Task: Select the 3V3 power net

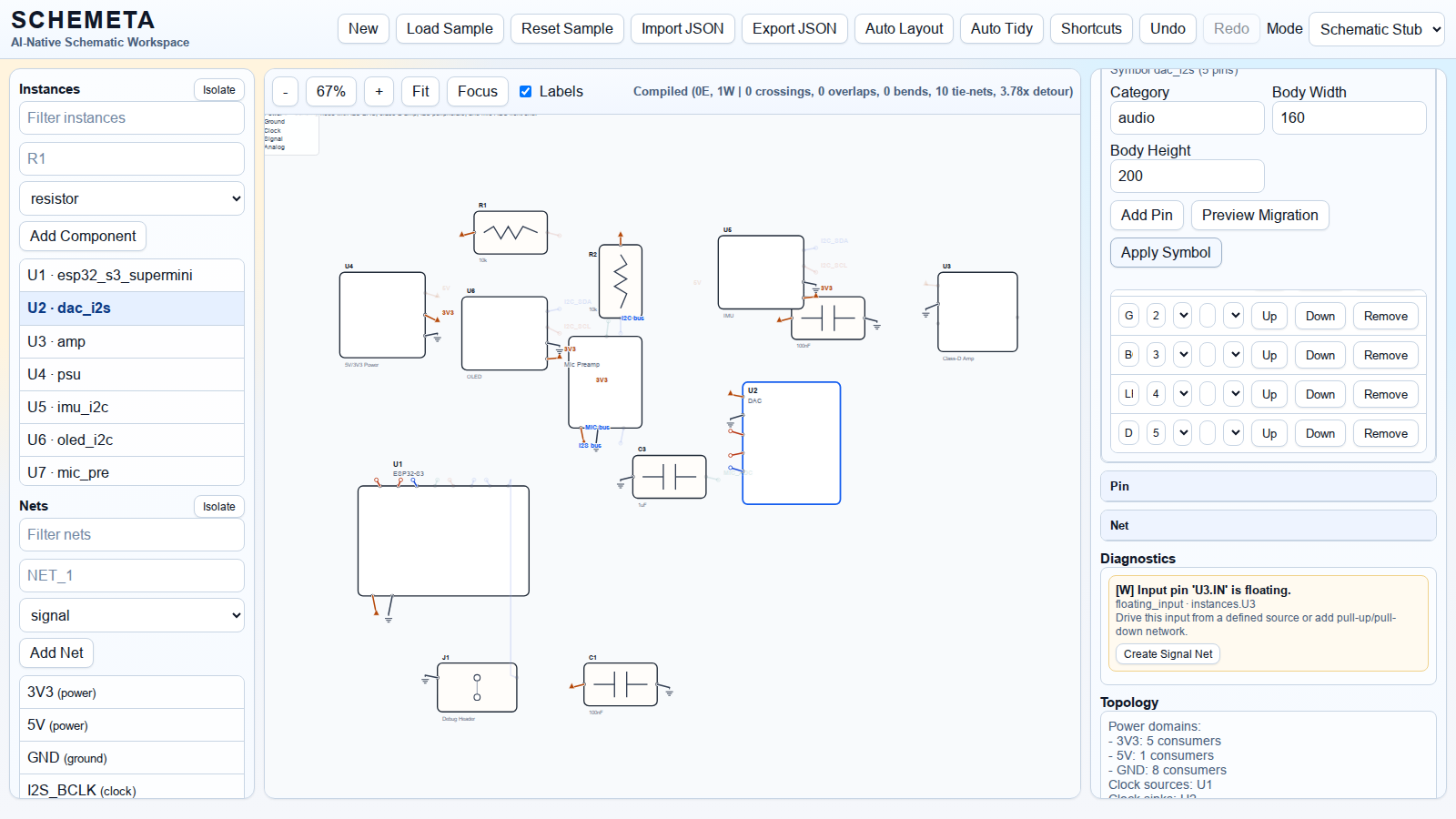Action: point(132,692)
